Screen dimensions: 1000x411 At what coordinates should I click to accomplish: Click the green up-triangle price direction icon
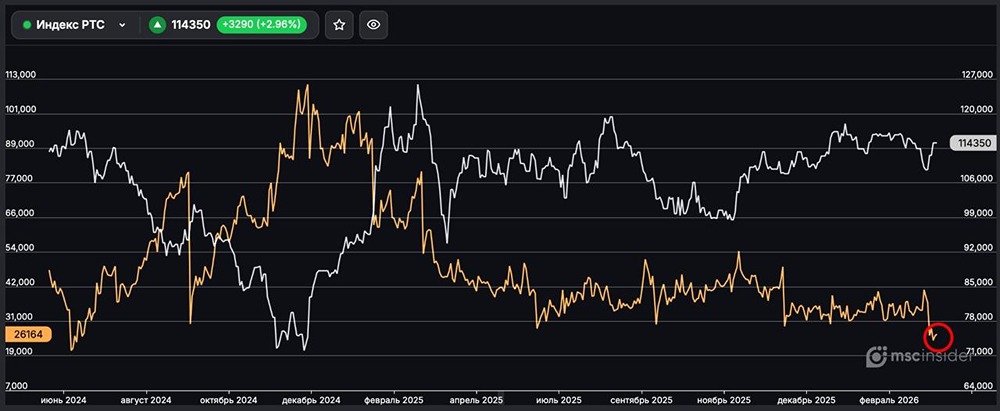157,25
